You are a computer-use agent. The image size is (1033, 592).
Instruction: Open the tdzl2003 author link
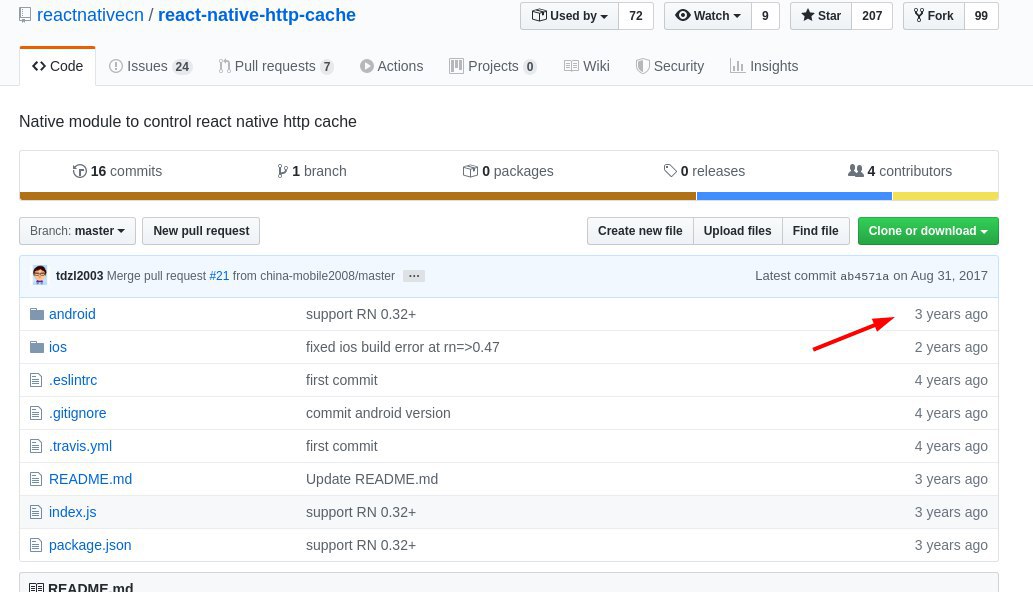click(x=79, y=276)
